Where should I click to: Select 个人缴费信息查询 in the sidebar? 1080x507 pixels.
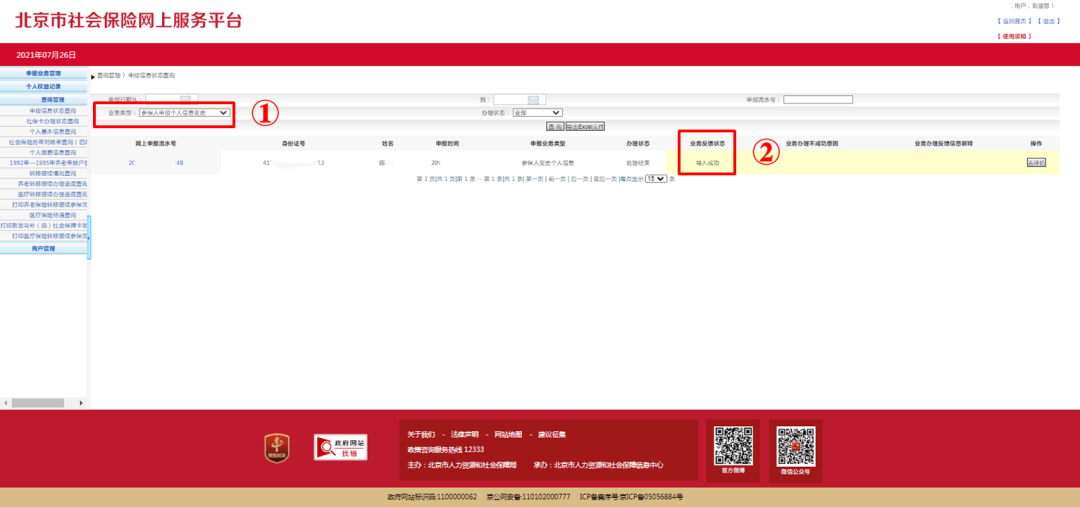(x=53, y=152)
